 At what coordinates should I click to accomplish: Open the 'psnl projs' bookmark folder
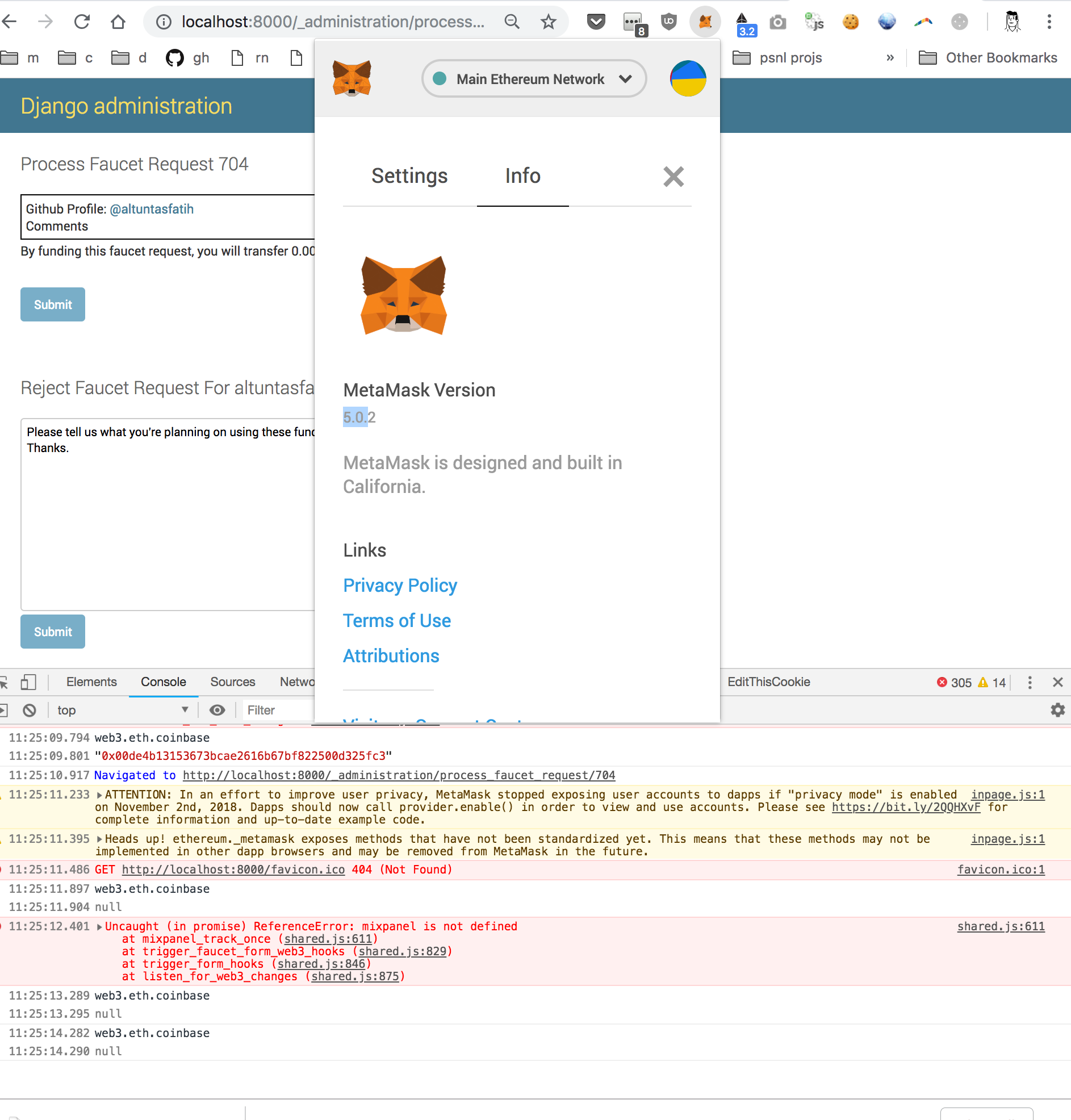click(x=777, y=58)
